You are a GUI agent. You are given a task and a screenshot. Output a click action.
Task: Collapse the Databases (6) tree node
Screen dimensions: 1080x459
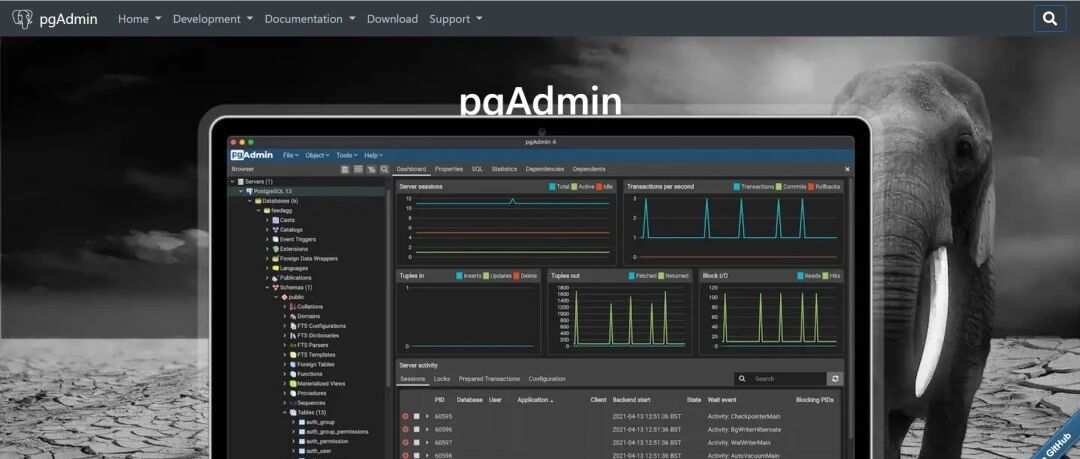pos(249,201)
